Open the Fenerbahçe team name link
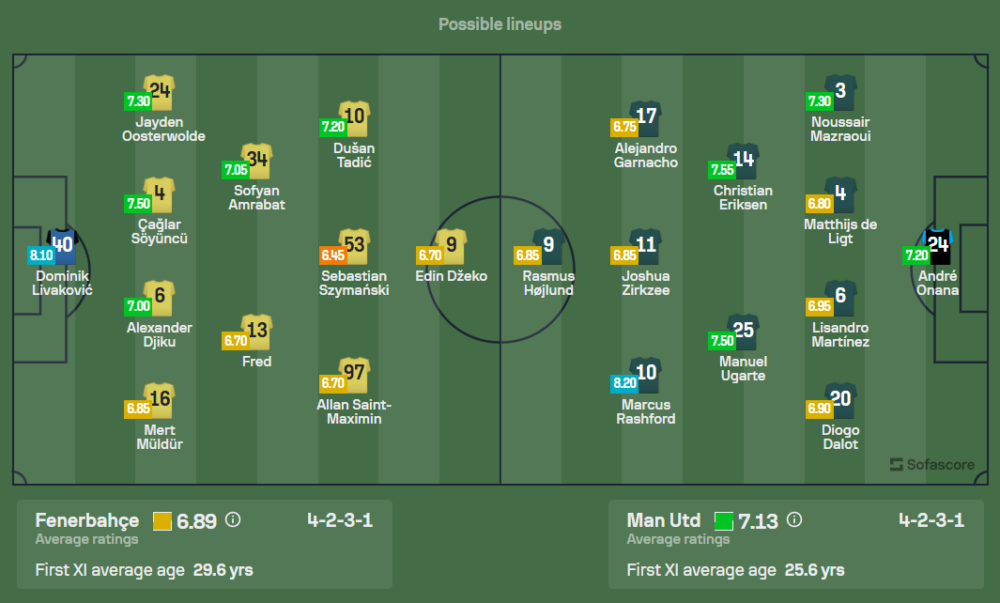The width and height of the screenshot is (1000, 603). coord(87,520)
